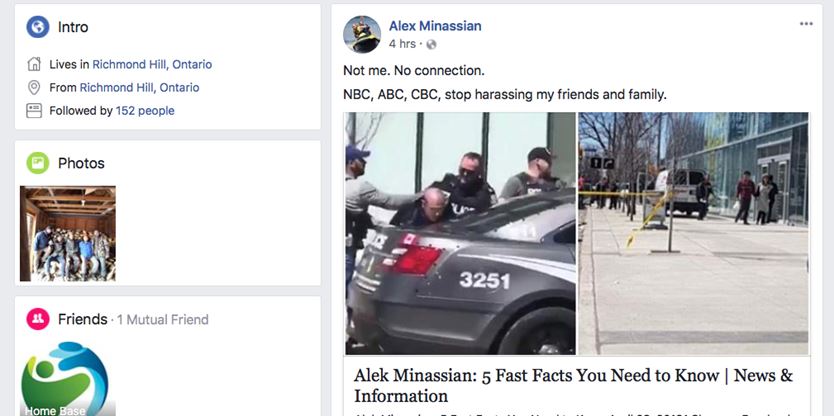Click the followers icon beside Followed by
This screenshot has height=416, width=834.
(x=34, y=111)
